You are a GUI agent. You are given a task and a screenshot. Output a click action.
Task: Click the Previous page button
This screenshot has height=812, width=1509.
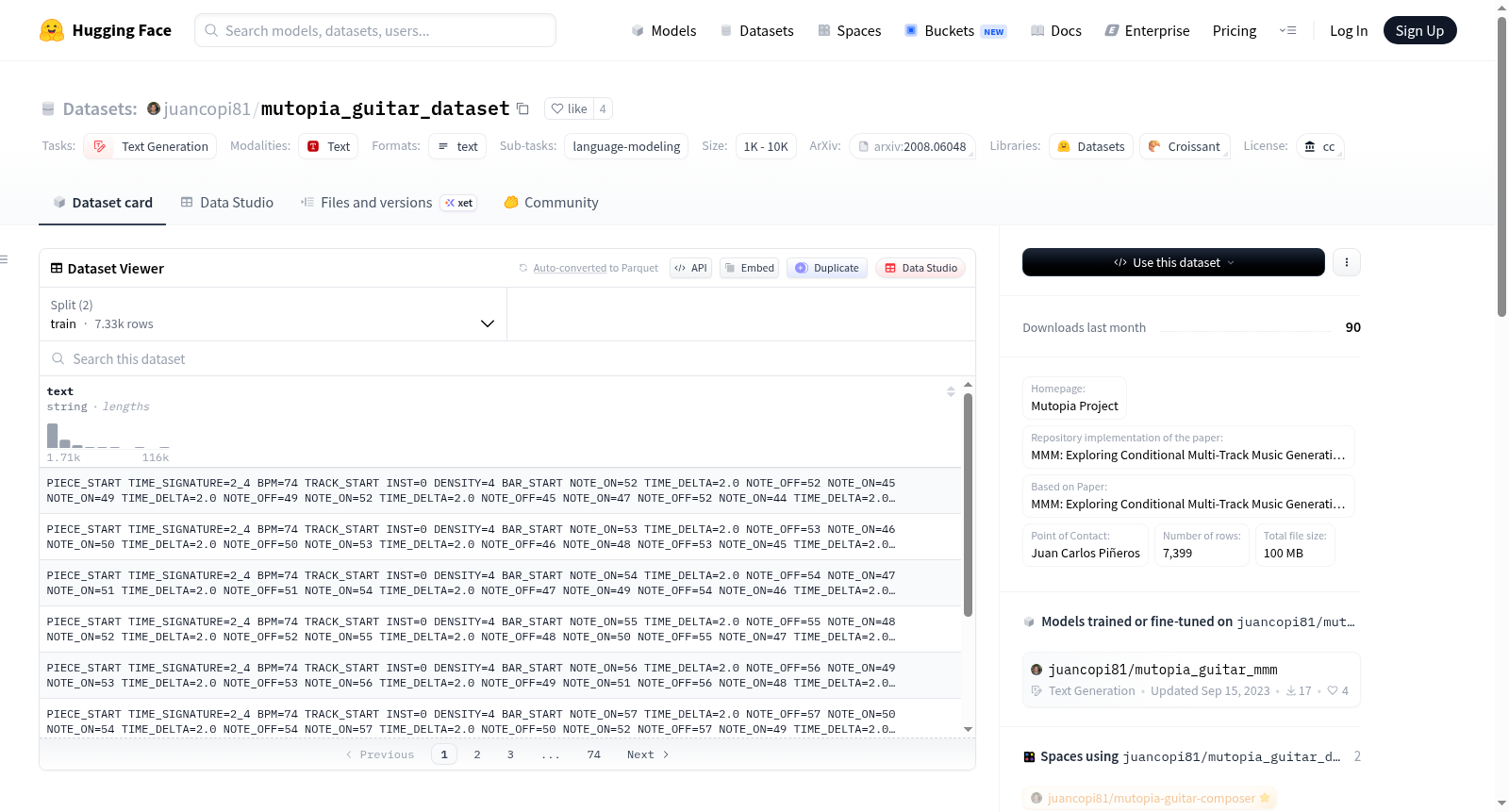pos(380,754)
